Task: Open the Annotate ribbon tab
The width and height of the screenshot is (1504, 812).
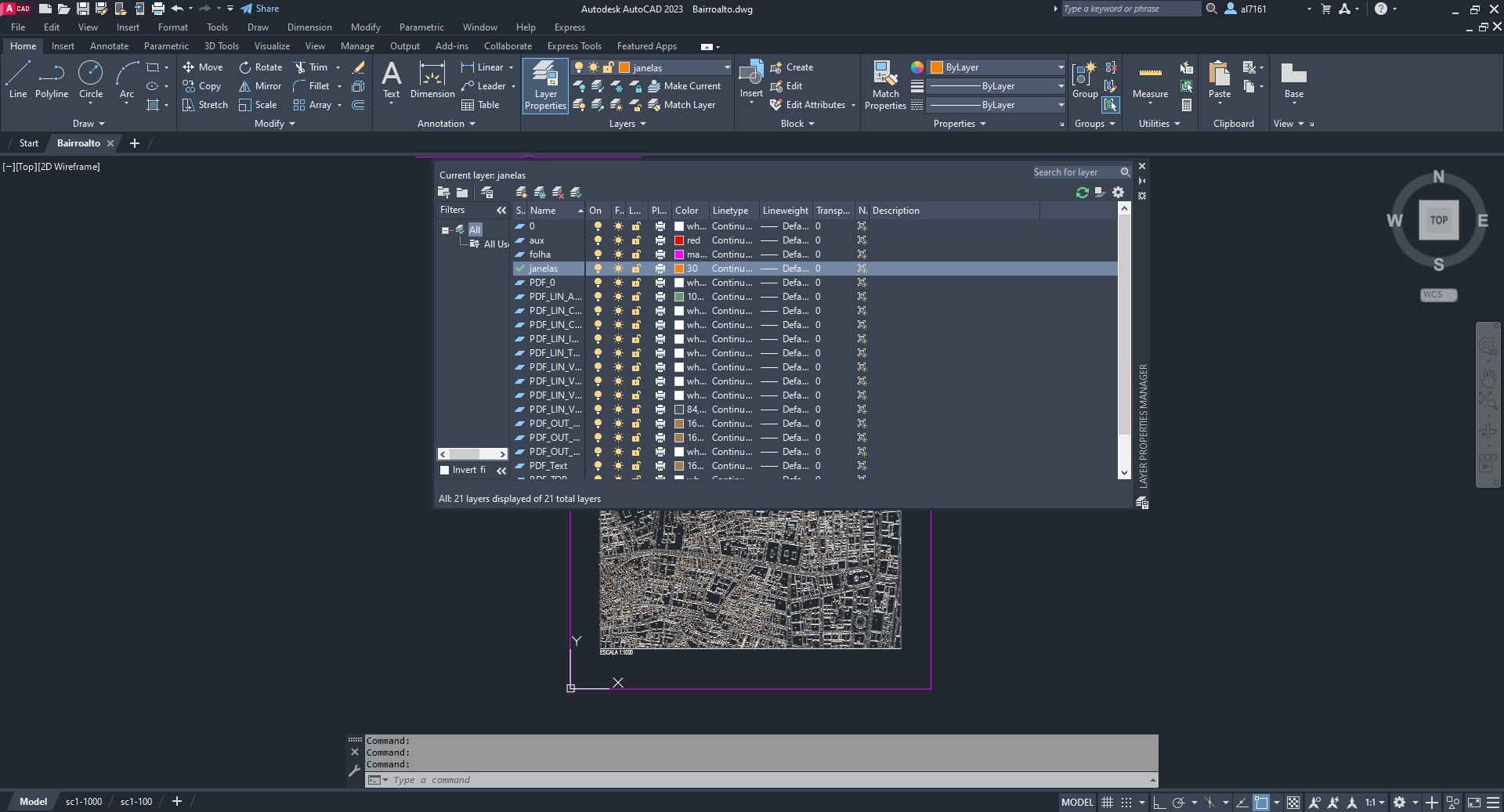Action: coord(109,46)
